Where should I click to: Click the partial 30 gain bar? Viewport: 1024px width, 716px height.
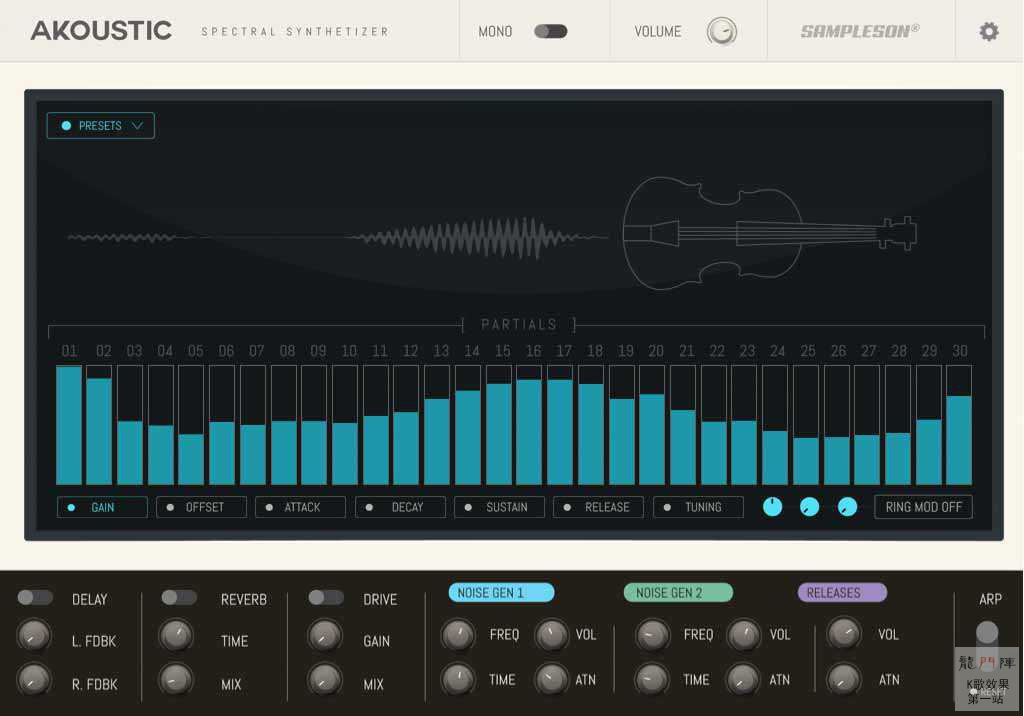click(x=959, y=425)
